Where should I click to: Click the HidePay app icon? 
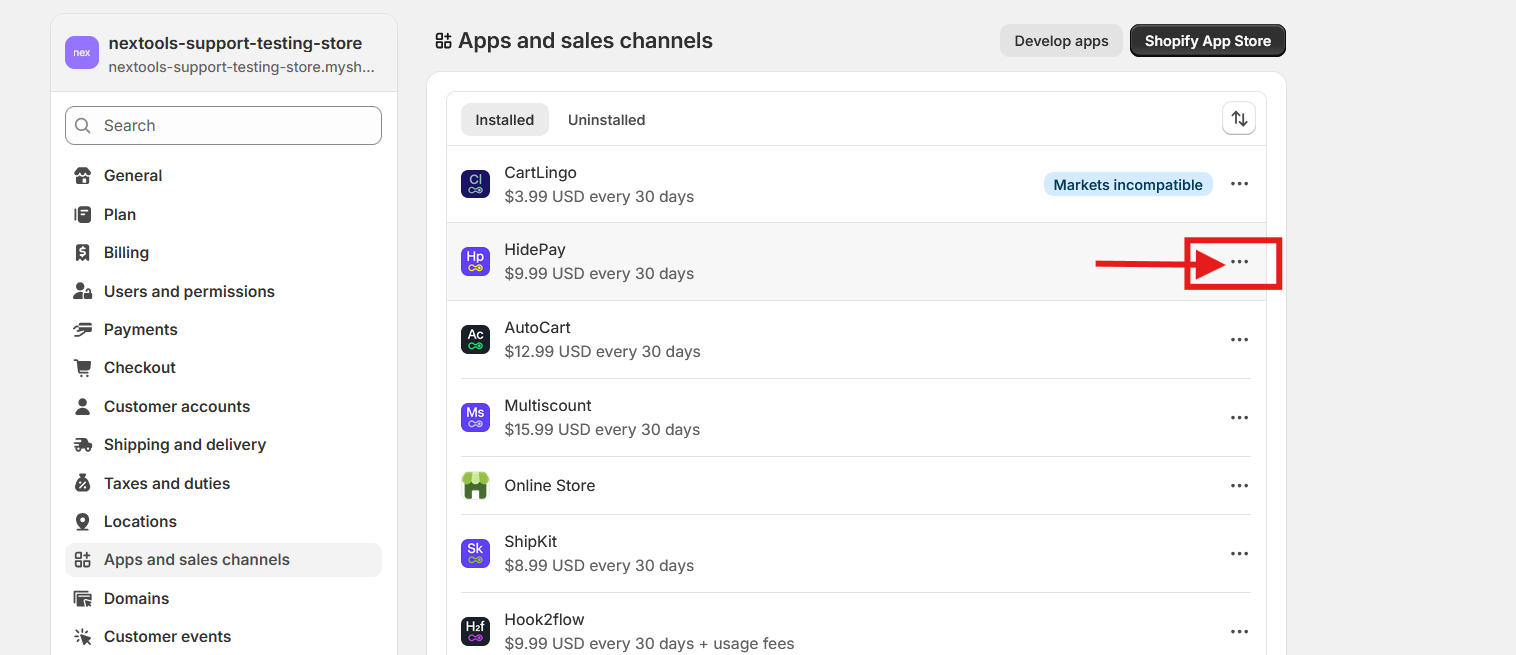click(x=475, y=262)
